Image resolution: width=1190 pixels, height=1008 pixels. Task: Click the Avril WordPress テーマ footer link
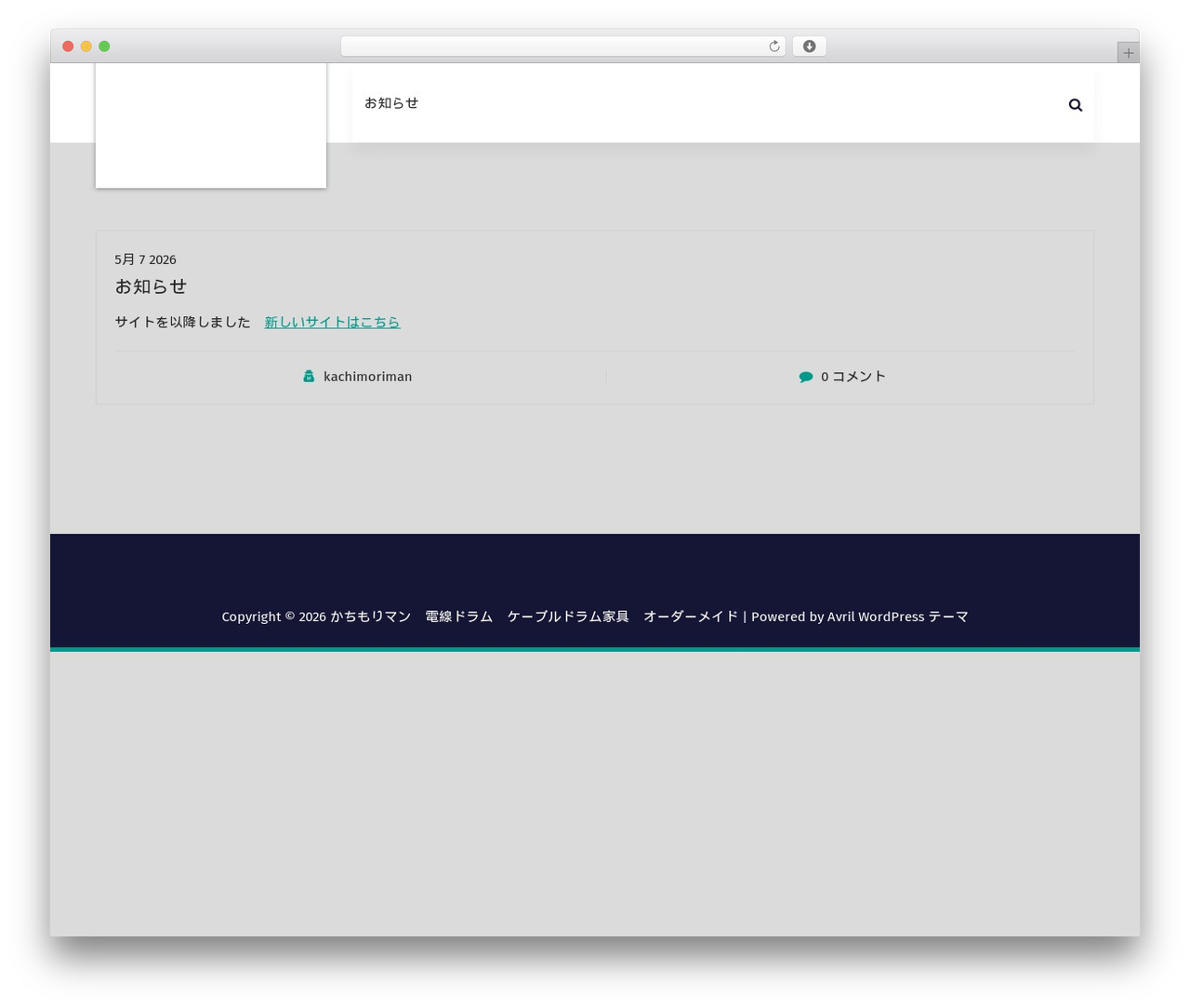898,617
